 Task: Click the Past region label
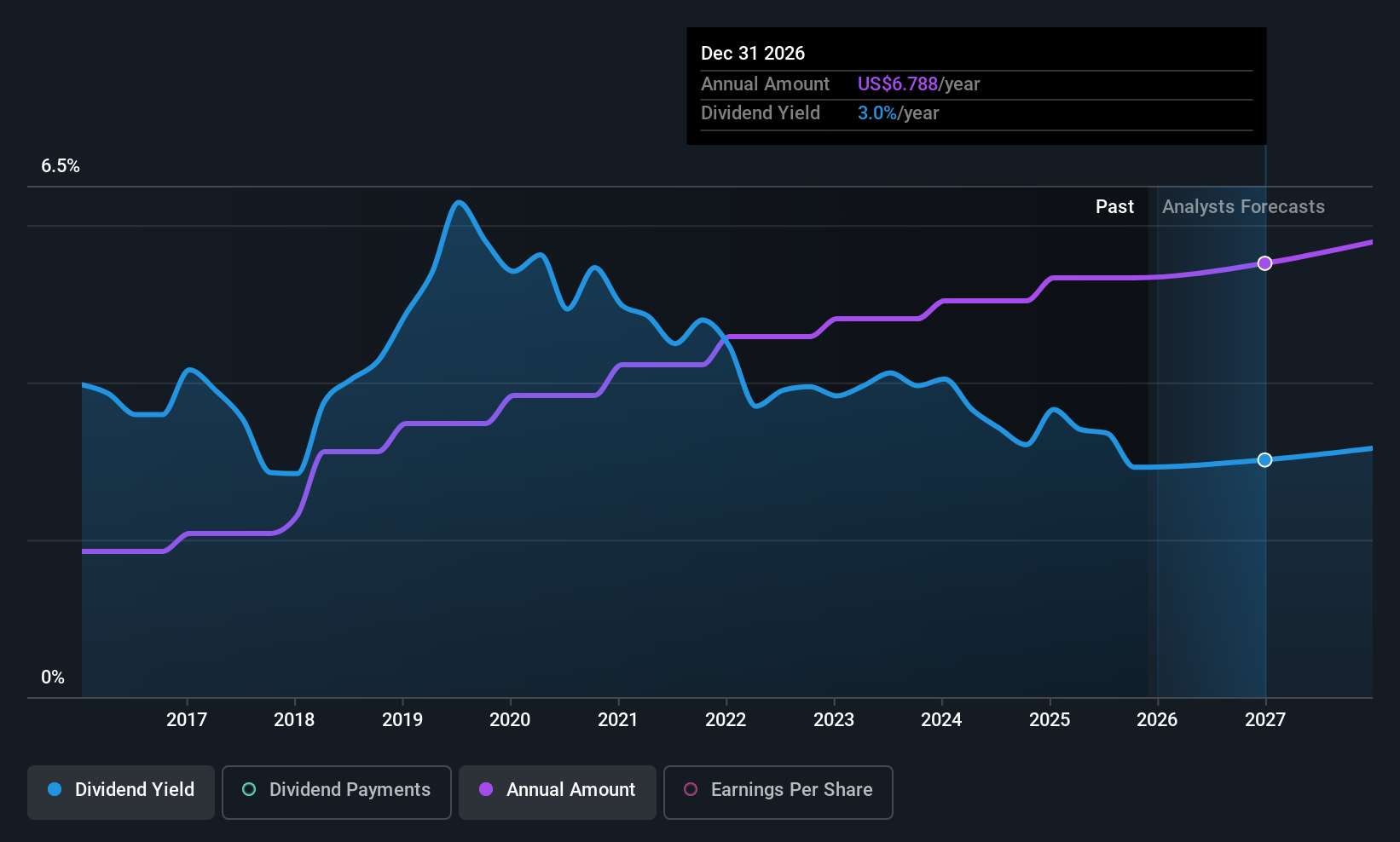1114,207
